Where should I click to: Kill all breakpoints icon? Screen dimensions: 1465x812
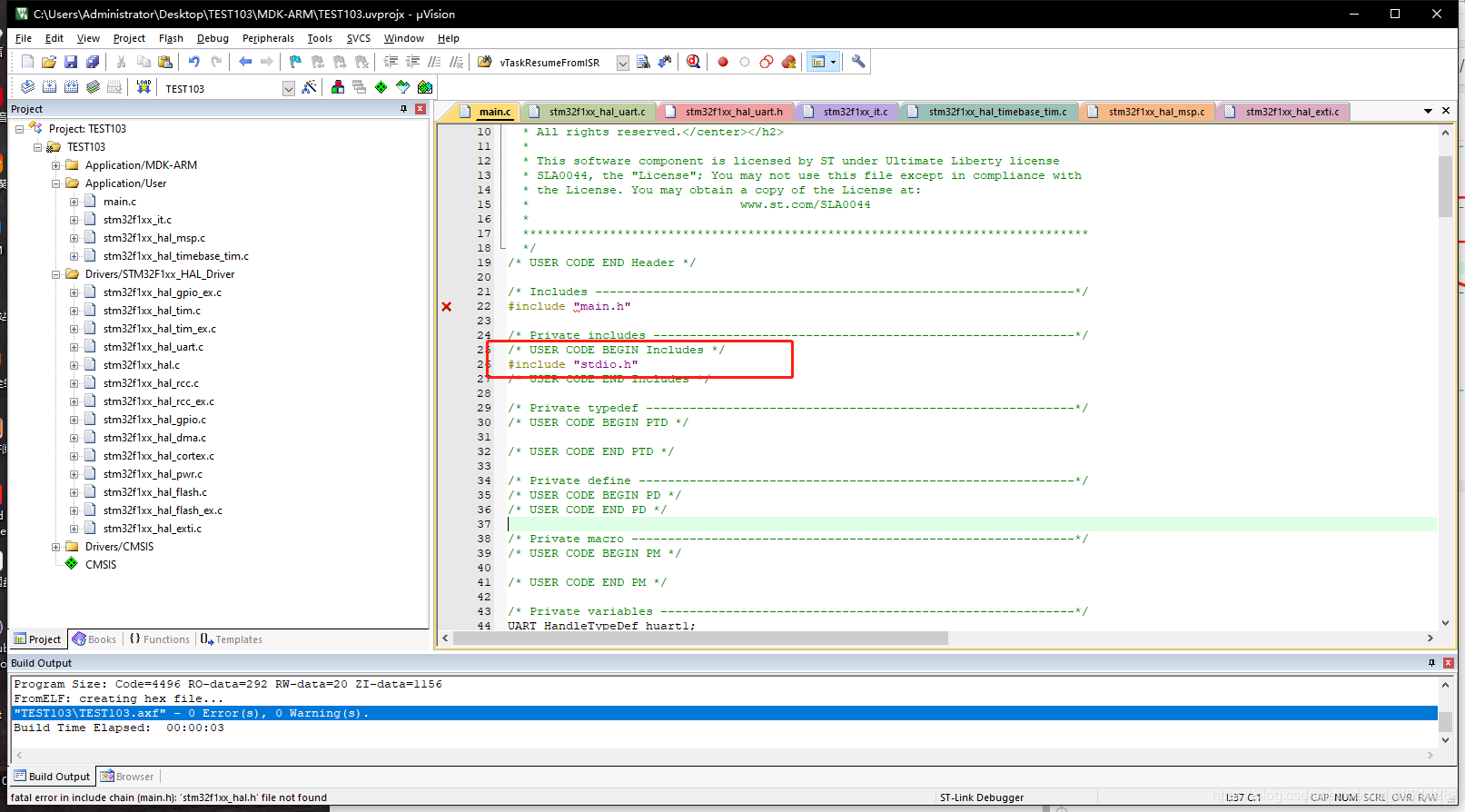point(788,62)
